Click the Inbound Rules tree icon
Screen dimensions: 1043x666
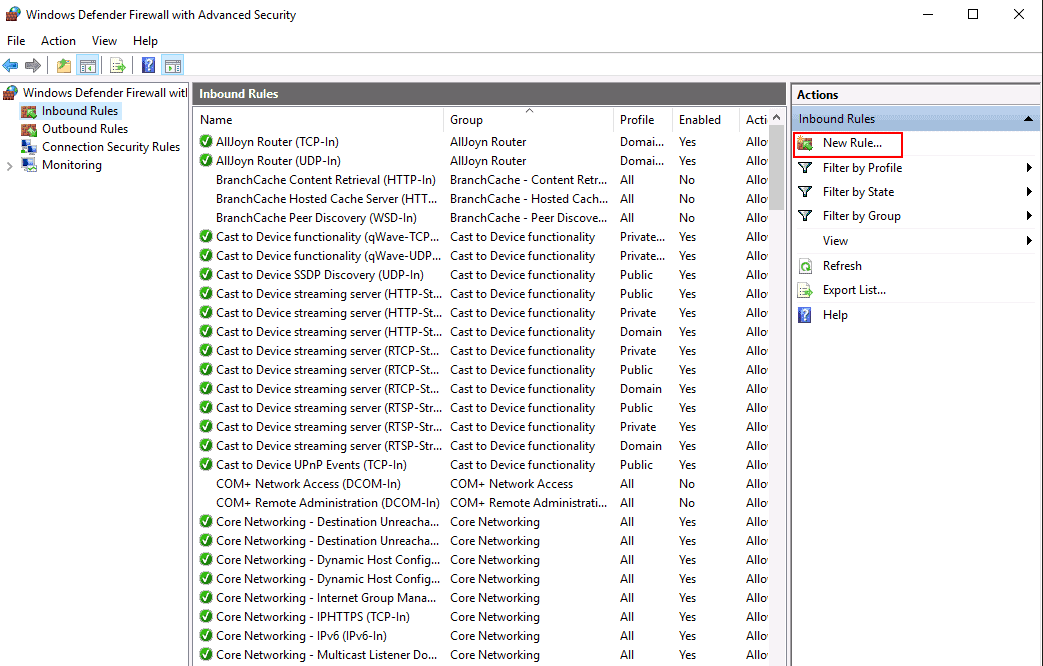[29, 111]
